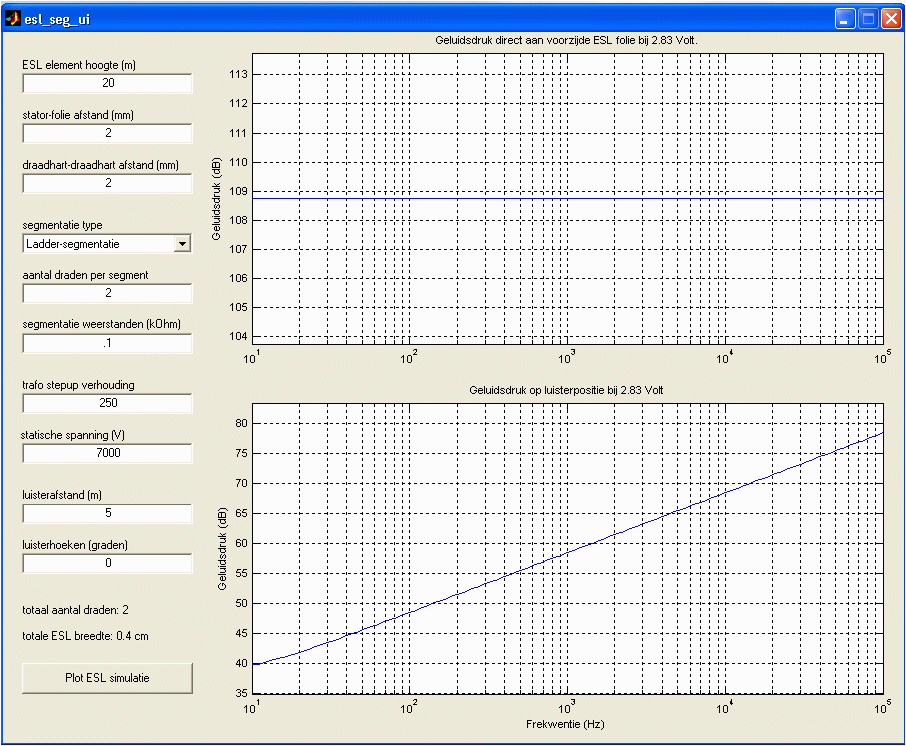Click the MATLAB icon in title bar
The height and width of the screenshot is (746, 906).
(x=12, y=19)
